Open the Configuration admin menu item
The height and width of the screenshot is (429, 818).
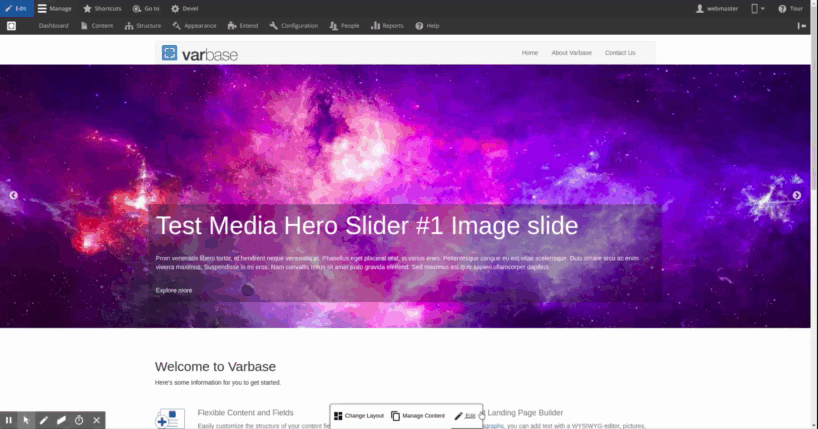point(294,26)
